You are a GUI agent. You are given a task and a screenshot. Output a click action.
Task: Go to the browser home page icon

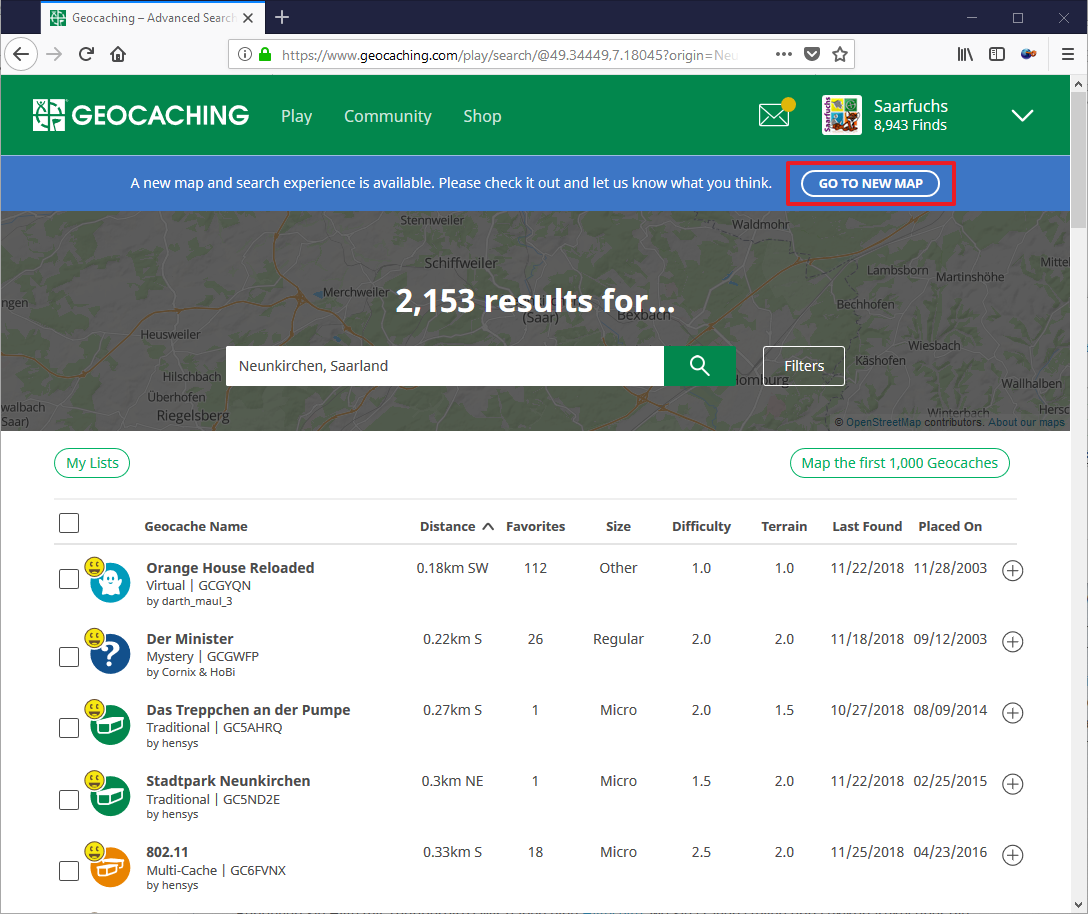pos(118,54)
